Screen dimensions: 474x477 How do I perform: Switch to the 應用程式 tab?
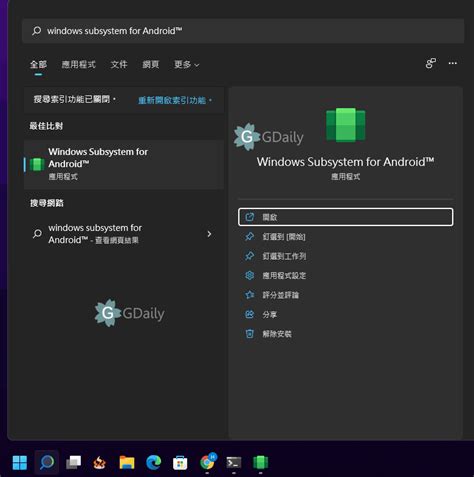[x=79, y=64]
